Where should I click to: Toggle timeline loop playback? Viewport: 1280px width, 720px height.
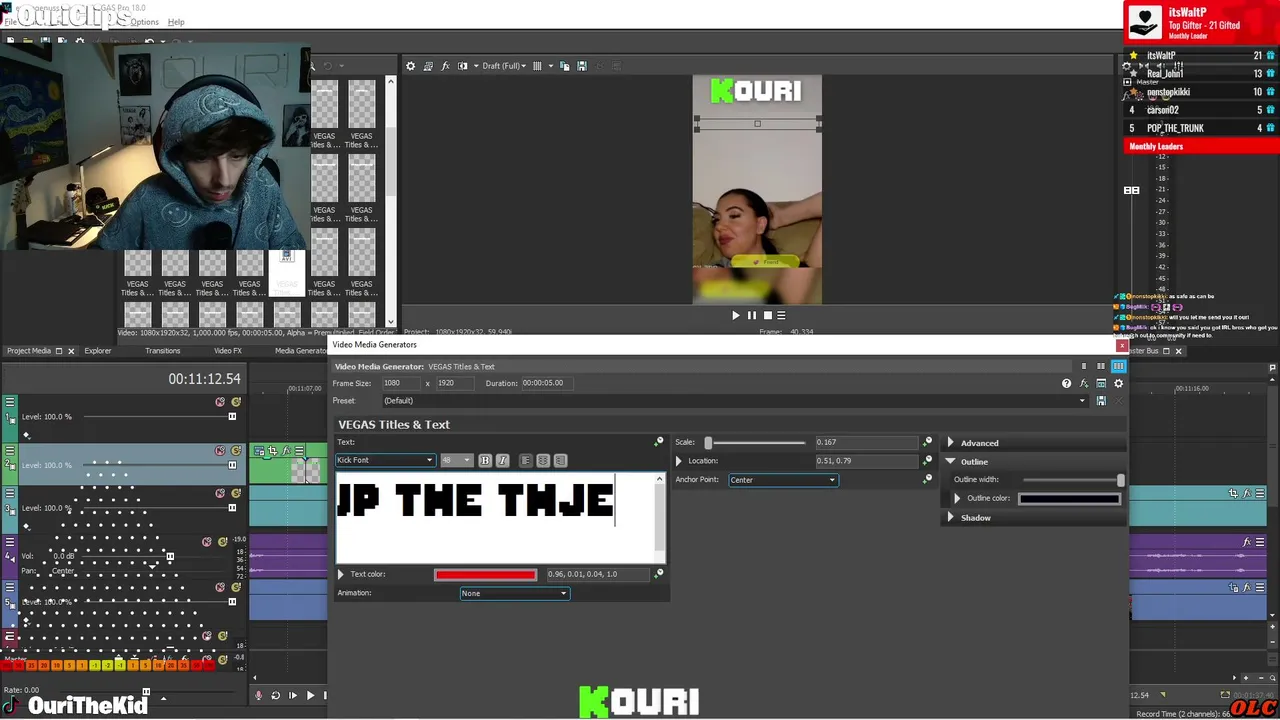point(276,695)
